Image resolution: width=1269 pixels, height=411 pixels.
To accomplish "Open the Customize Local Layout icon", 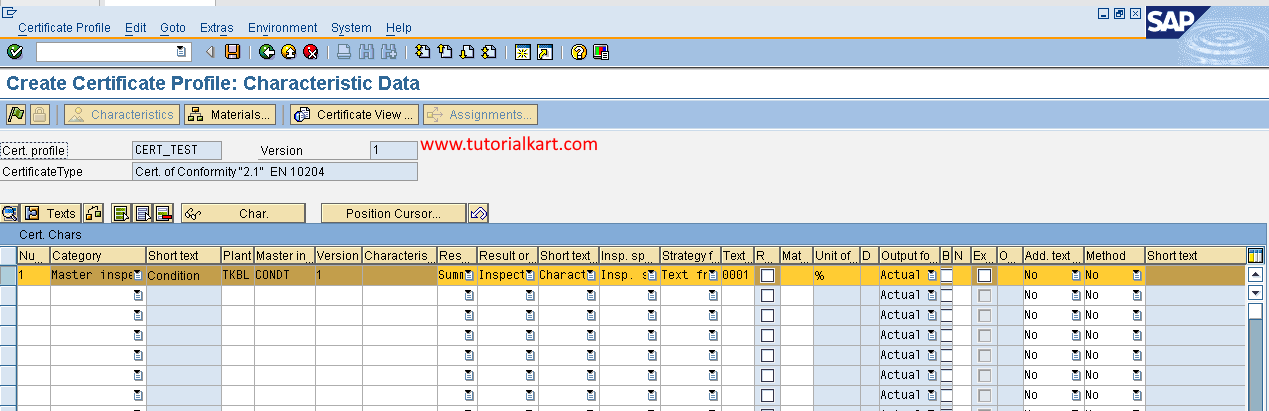I will (x=600, y=51).
